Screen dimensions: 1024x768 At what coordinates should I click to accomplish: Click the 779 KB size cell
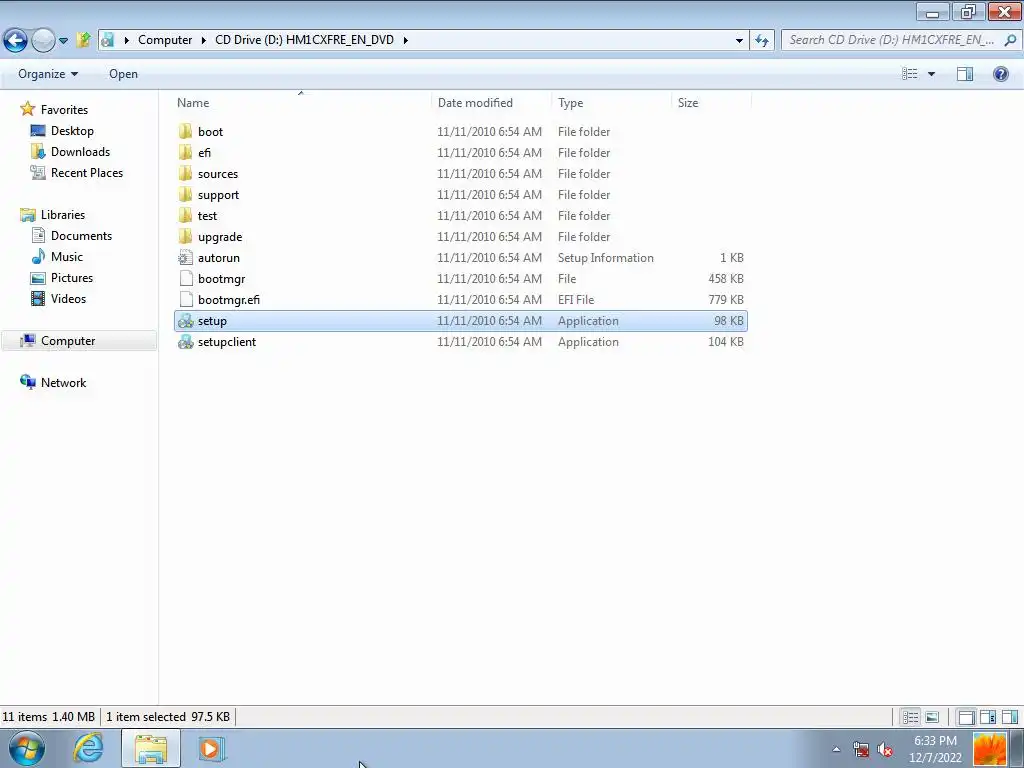(x=726, y=299)
